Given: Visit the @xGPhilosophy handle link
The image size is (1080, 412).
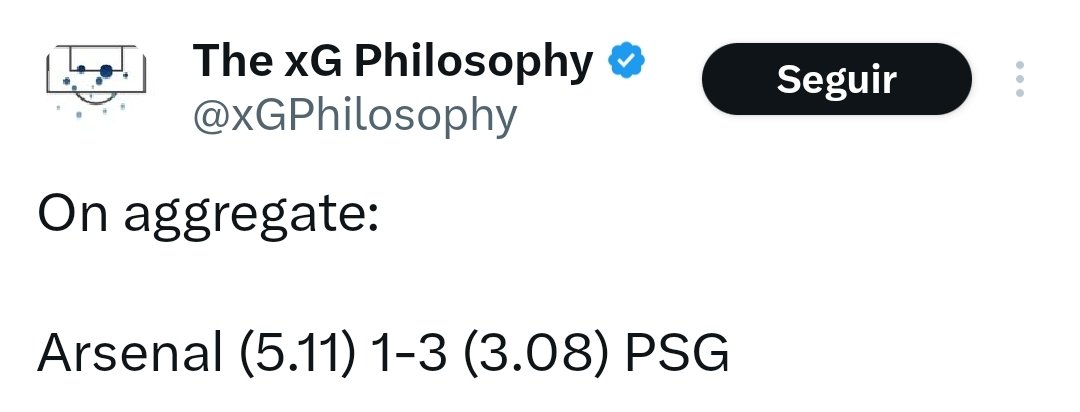Looking at the screenshot, I should click(x=355, y=116).
